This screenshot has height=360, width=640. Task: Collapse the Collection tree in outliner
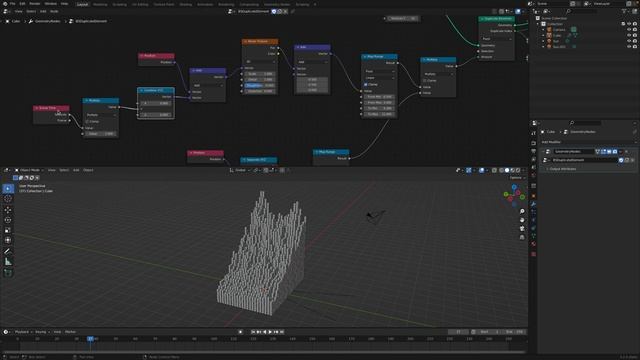pyautogui.click(x=538, y=24)
